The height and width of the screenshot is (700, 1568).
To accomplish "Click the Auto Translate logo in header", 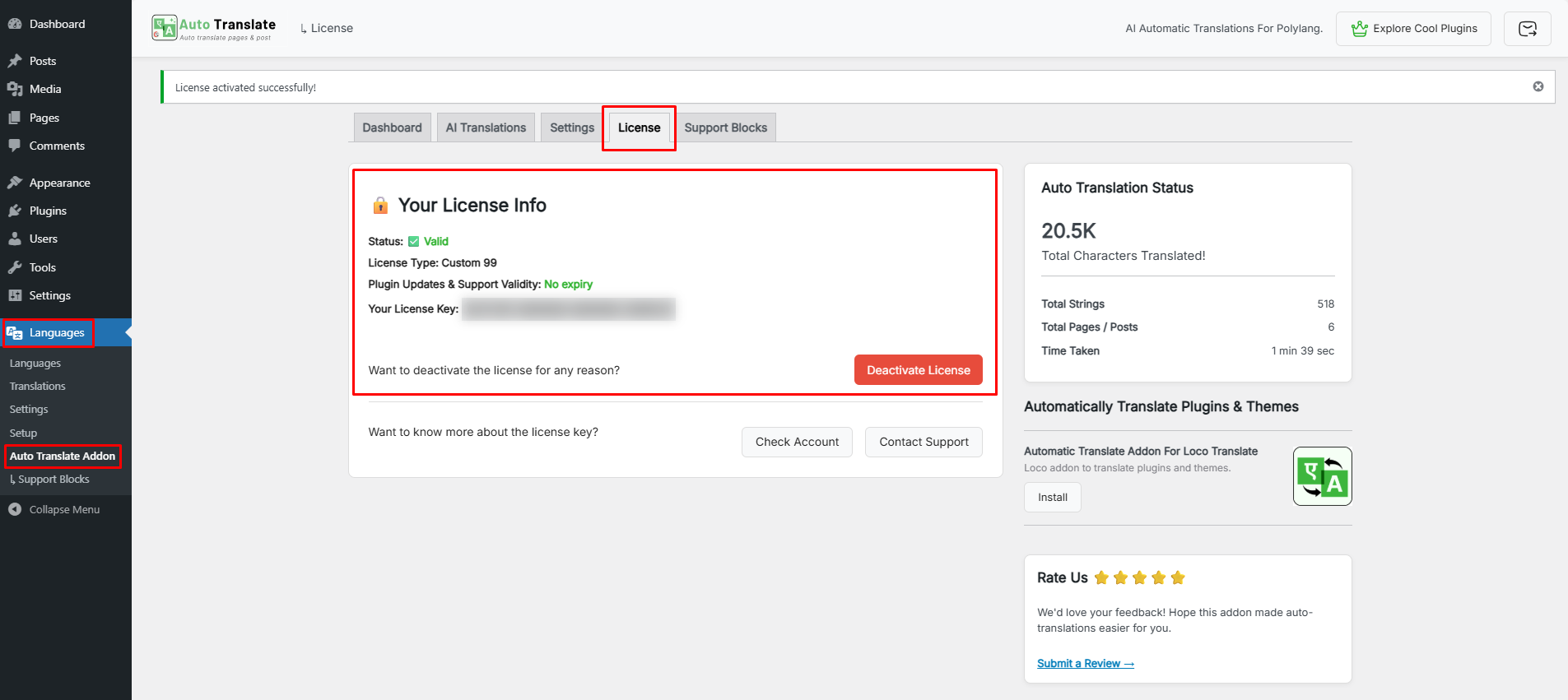I will tap(214, 28).
